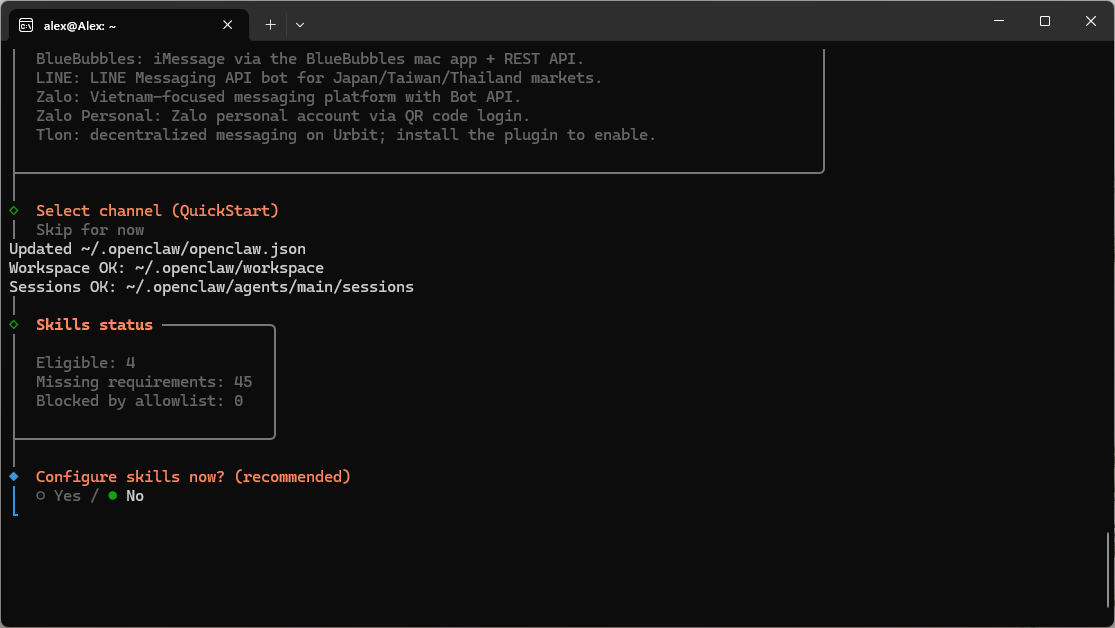Click the Skills status box heading

(94, 325)
